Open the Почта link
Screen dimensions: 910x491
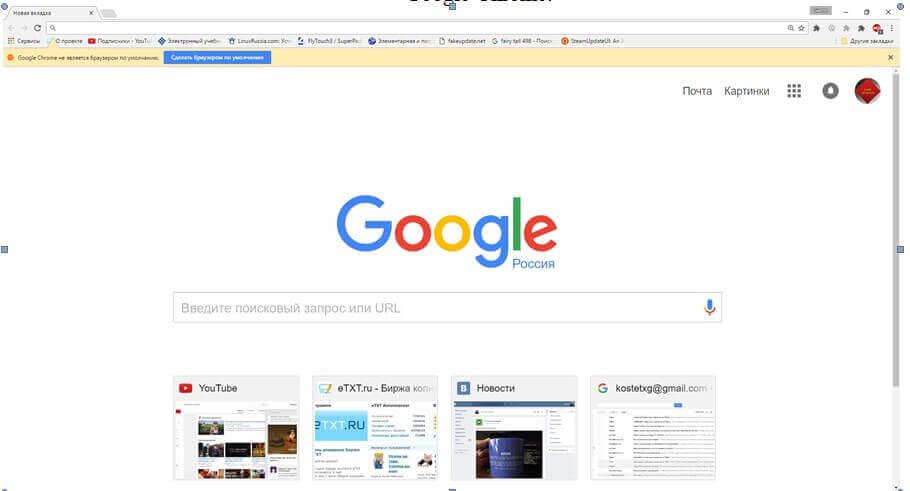(x=697, y=91)
